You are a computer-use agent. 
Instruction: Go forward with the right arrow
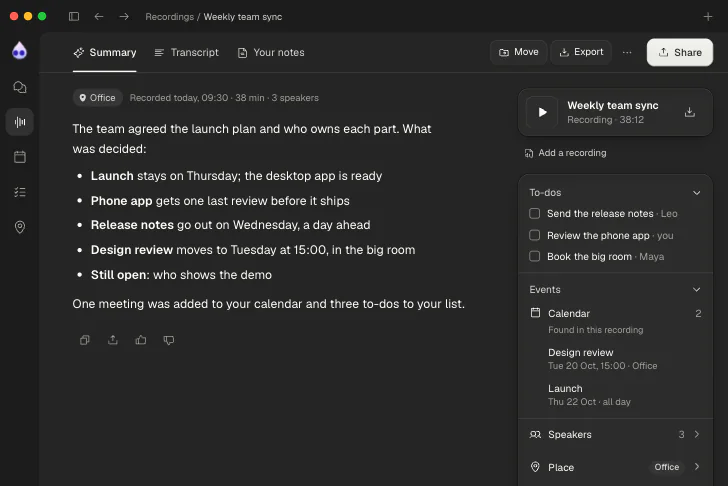click(x=124, y=17)
